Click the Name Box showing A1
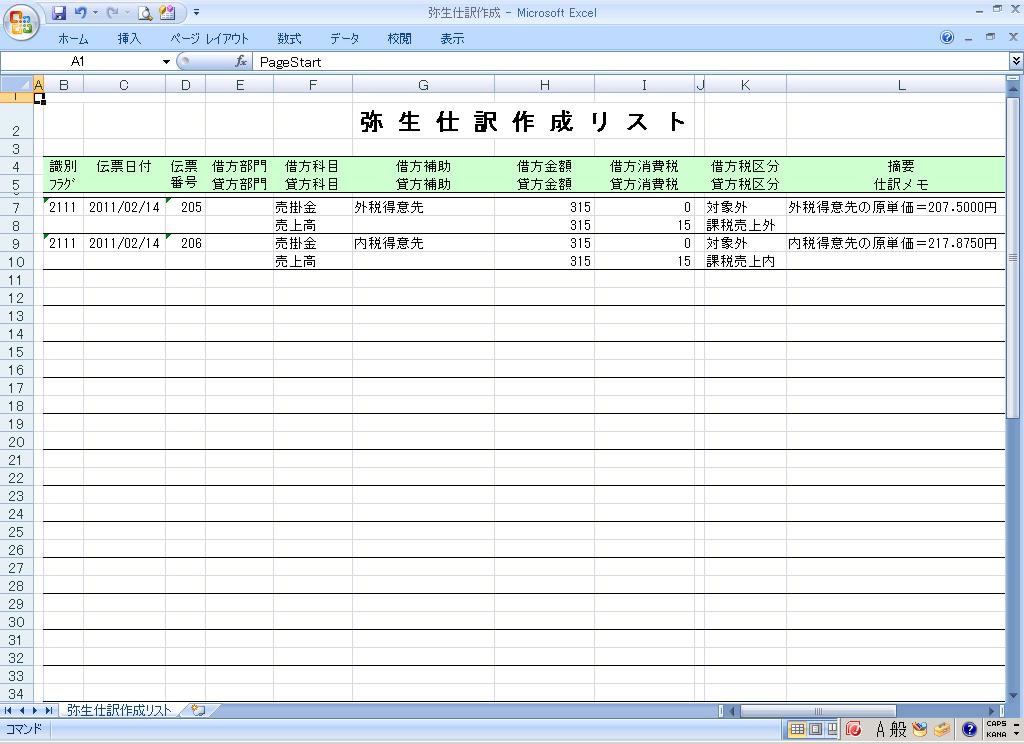This screenshot has width=1024, height=744. 80,62
